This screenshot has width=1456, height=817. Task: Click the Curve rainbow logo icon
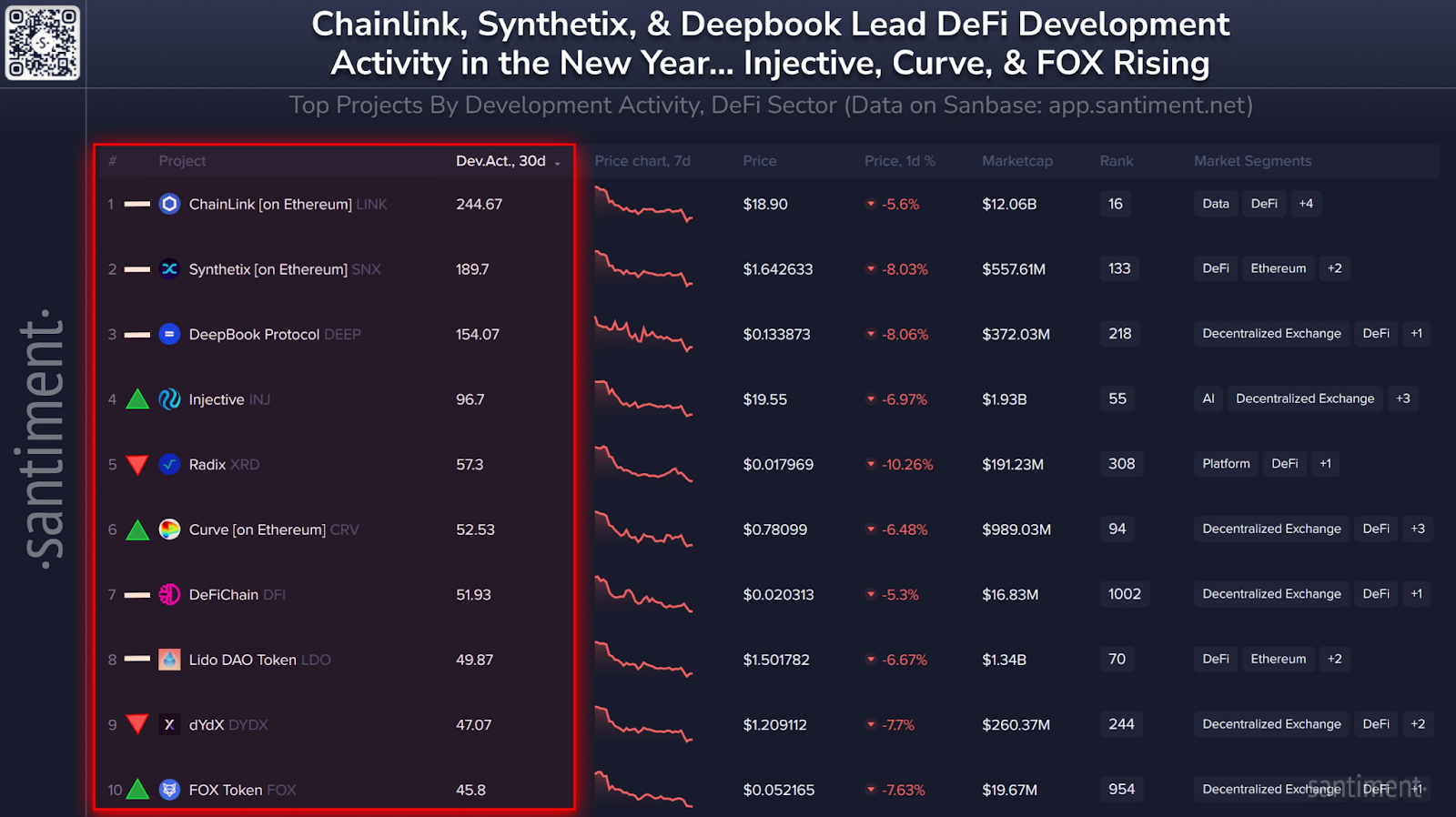169,529
